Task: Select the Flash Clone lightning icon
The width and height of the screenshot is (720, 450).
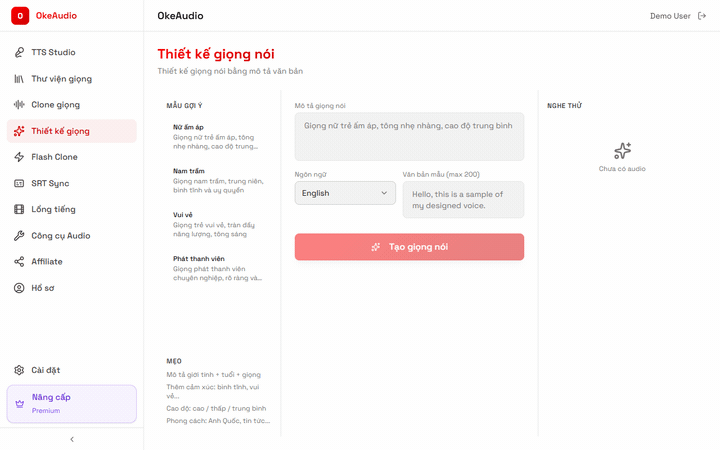Action: click(19, 157)
